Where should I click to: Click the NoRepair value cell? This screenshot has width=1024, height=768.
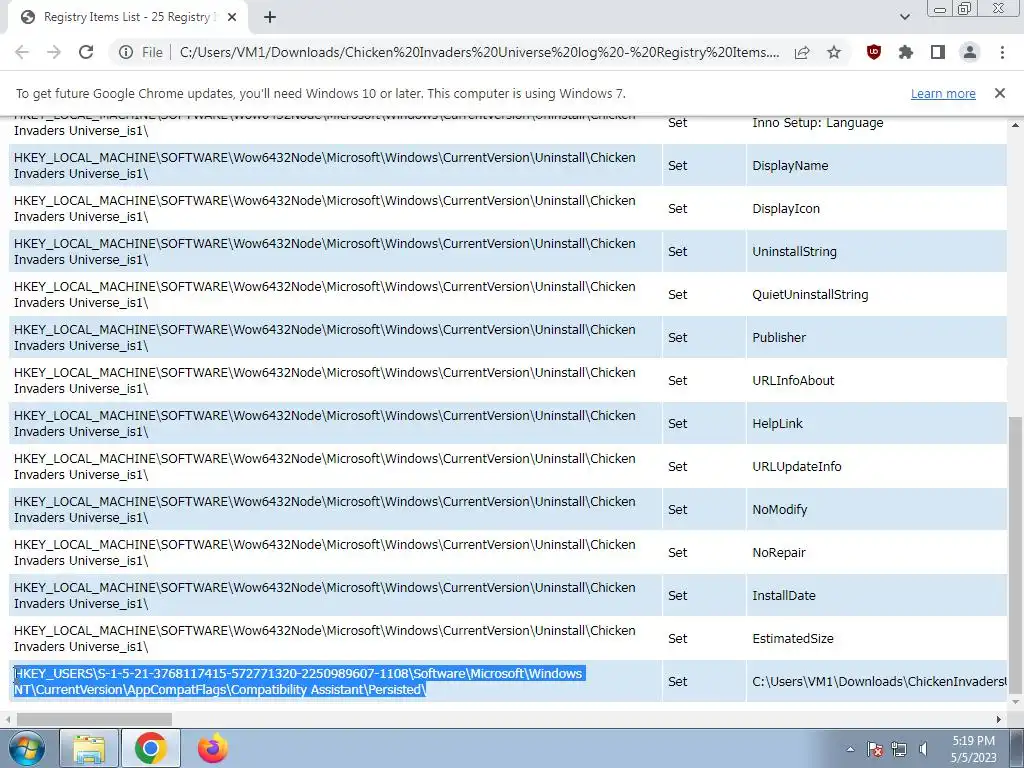click(876, 552)
